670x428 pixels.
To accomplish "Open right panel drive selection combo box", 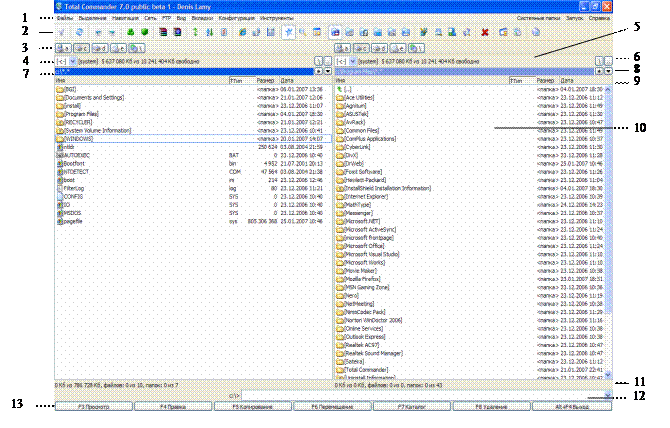I will click(x=347, y=62).
